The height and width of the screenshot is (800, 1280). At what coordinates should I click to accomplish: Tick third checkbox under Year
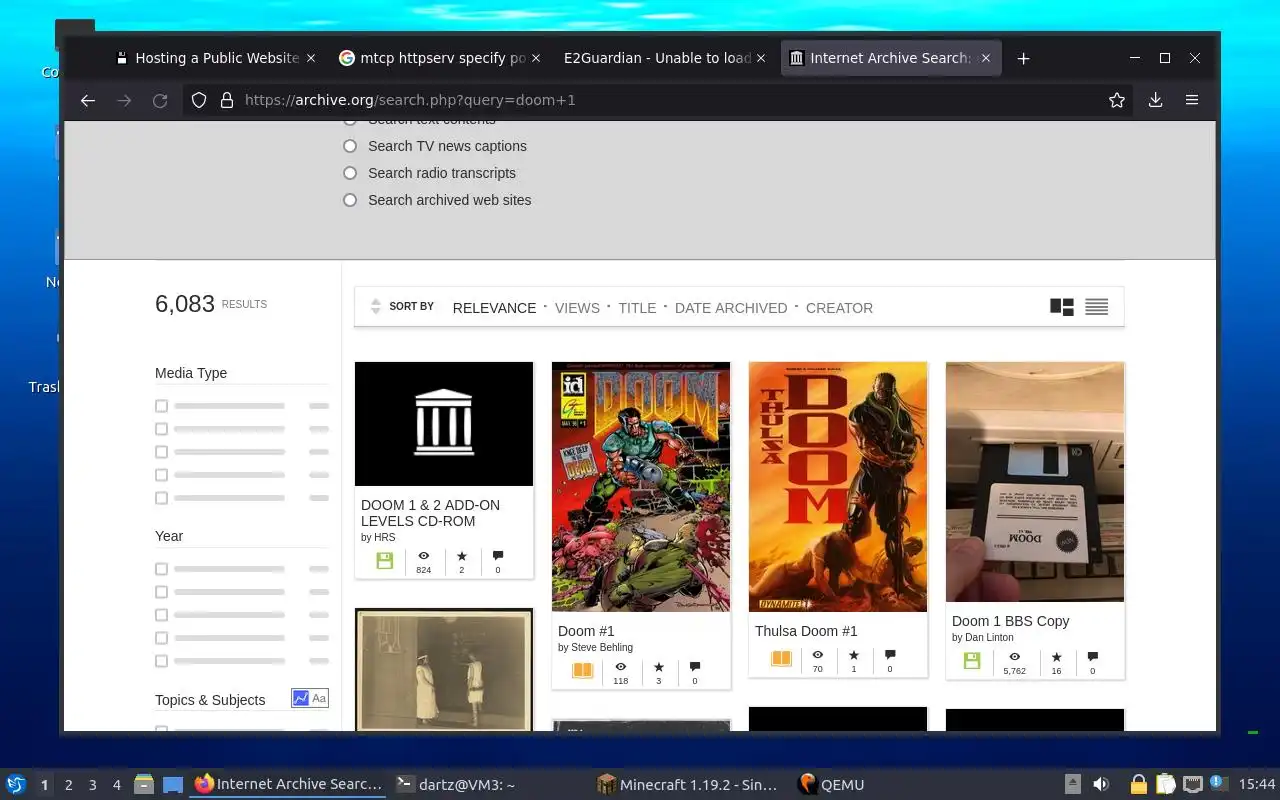pyautogui.click(x=161, y=615)
